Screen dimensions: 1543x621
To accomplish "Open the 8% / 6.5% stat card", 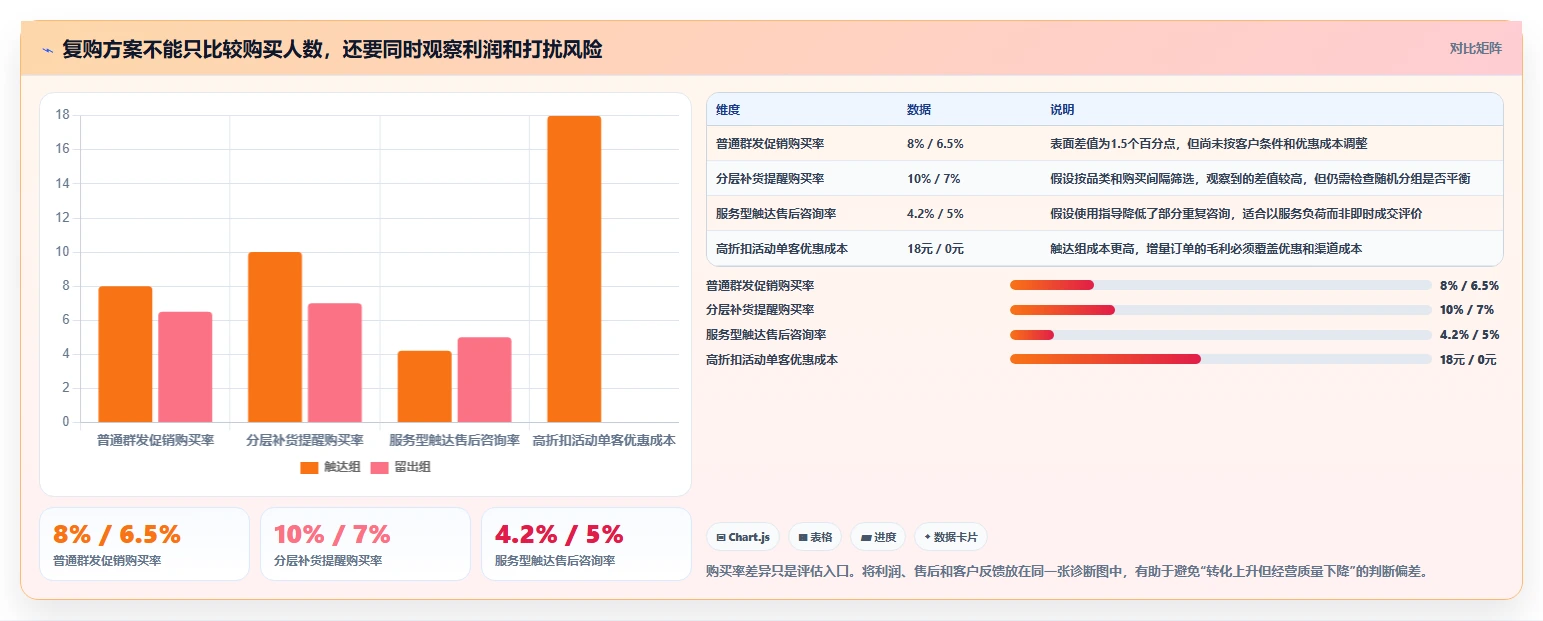I will [144, 544].
